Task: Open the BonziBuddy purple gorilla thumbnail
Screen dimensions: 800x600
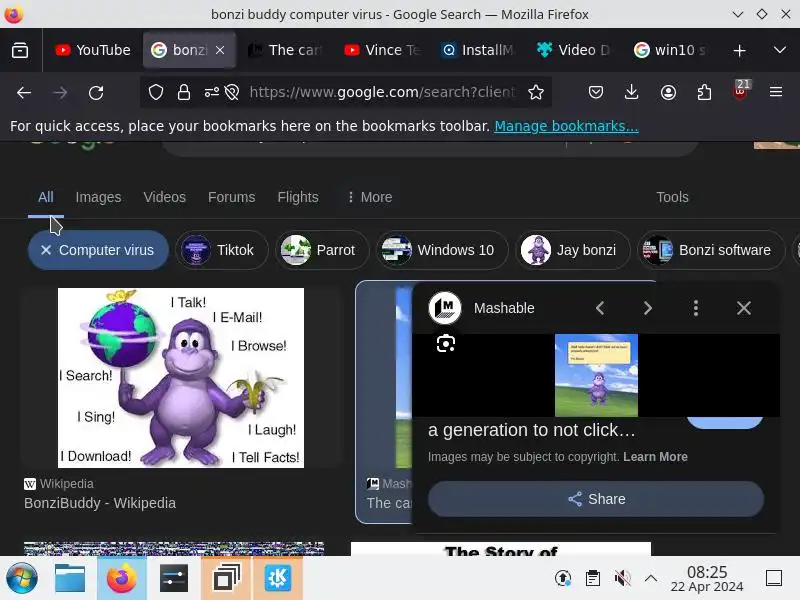Action: (x=181, y=378)
